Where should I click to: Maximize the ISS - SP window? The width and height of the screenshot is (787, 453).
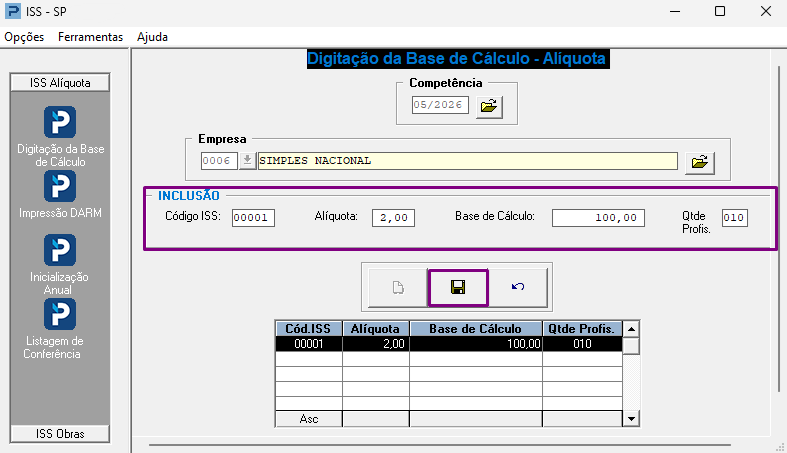(720, 11)
